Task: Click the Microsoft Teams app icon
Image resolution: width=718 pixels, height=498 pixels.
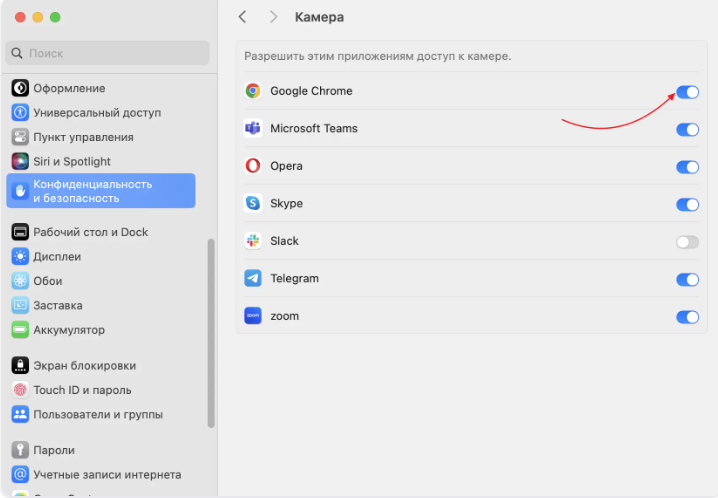Action: (x=253, y=128)
